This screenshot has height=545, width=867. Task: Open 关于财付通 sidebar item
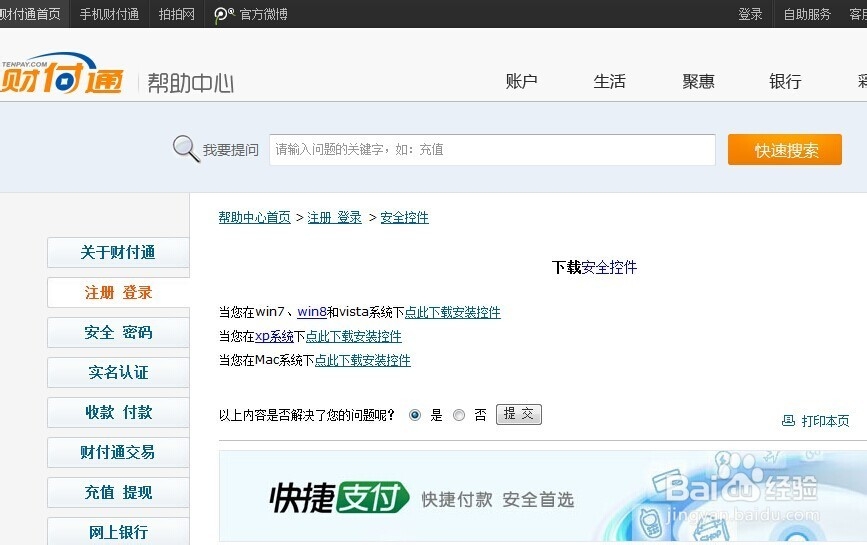118,253
